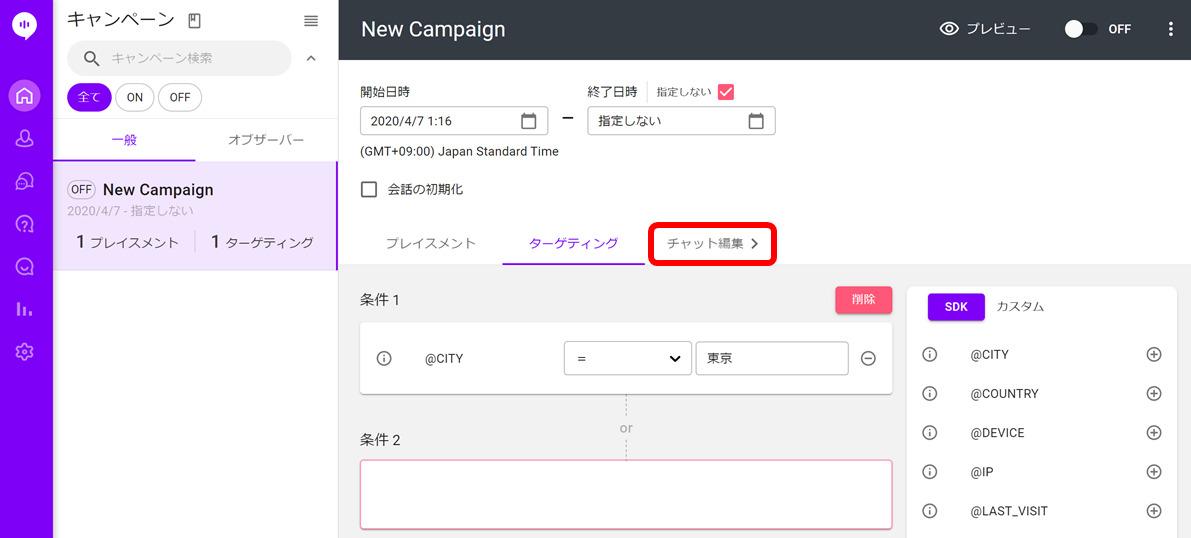Open the home icon in sidebar
1191x538 pixels.
[x=25, y=96]
